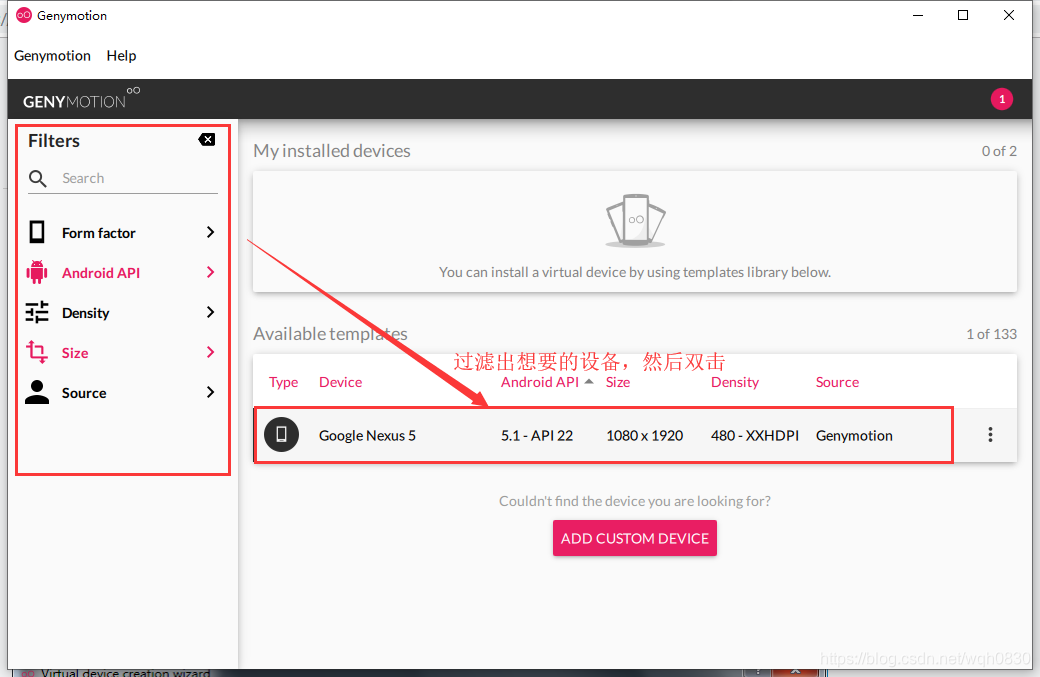Close the Genymotion window
Screen dimensions: 1040x677
point(1009,15)
